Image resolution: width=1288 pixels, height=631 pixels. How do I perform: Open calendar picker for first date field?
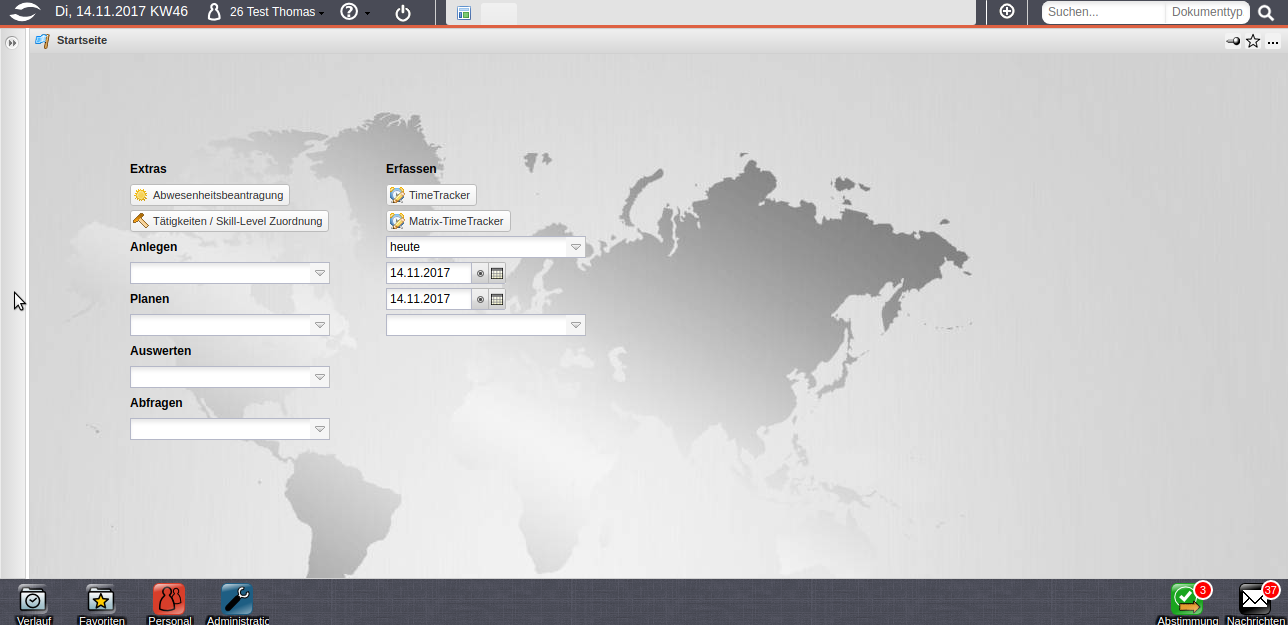click(497, 273)
